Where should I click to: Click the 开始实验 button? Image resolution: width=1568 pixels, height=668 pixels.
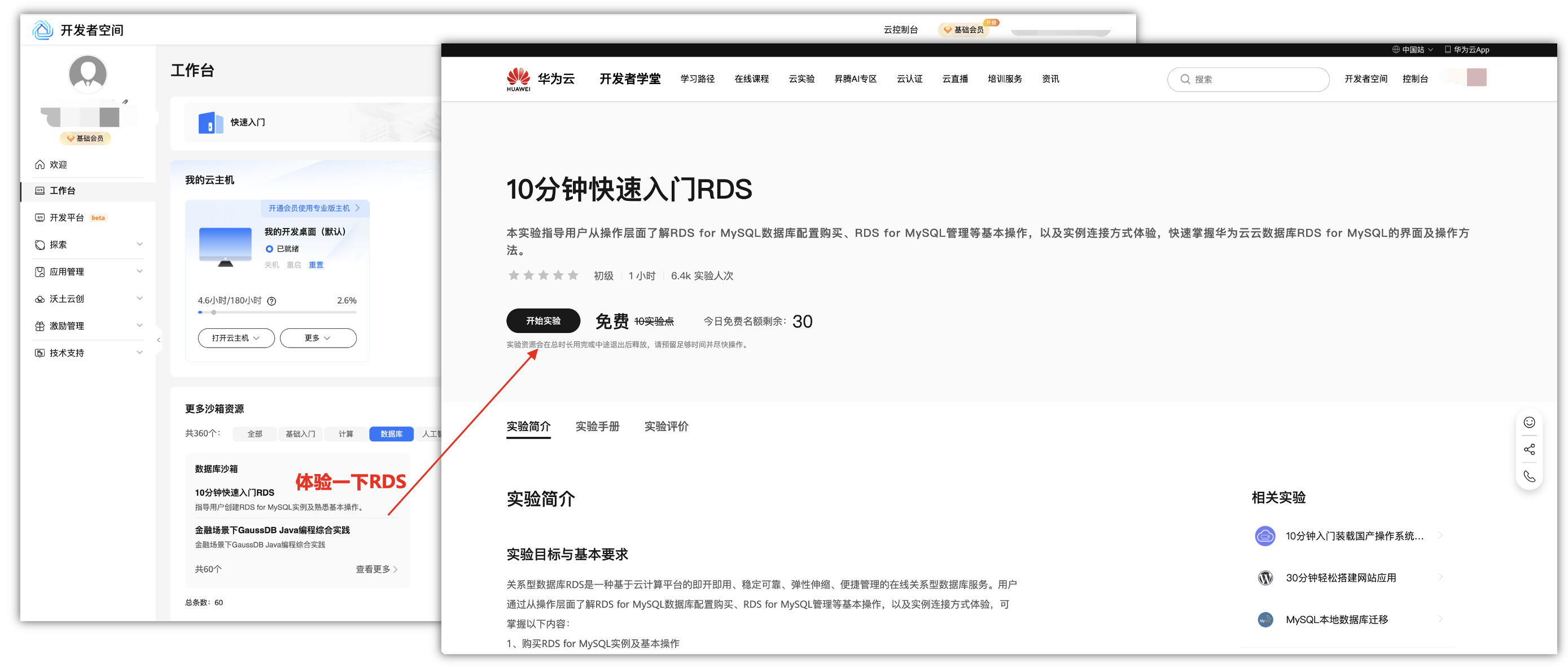[543, 320]
